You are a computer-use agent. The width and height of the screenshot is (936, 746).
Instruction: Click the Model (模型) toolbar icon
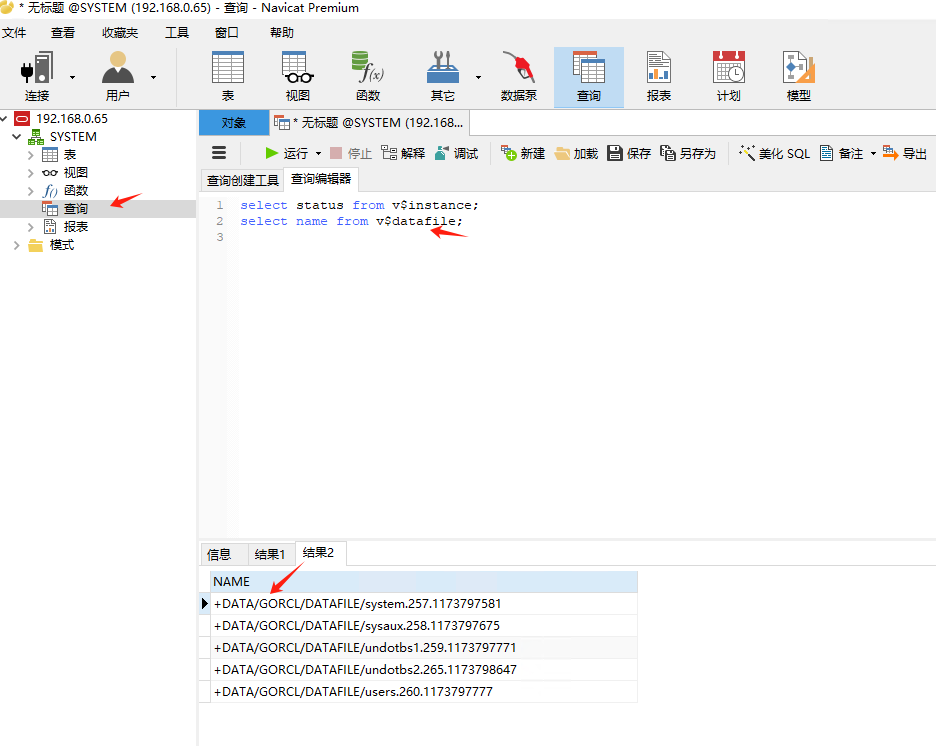tap(799, 67)
